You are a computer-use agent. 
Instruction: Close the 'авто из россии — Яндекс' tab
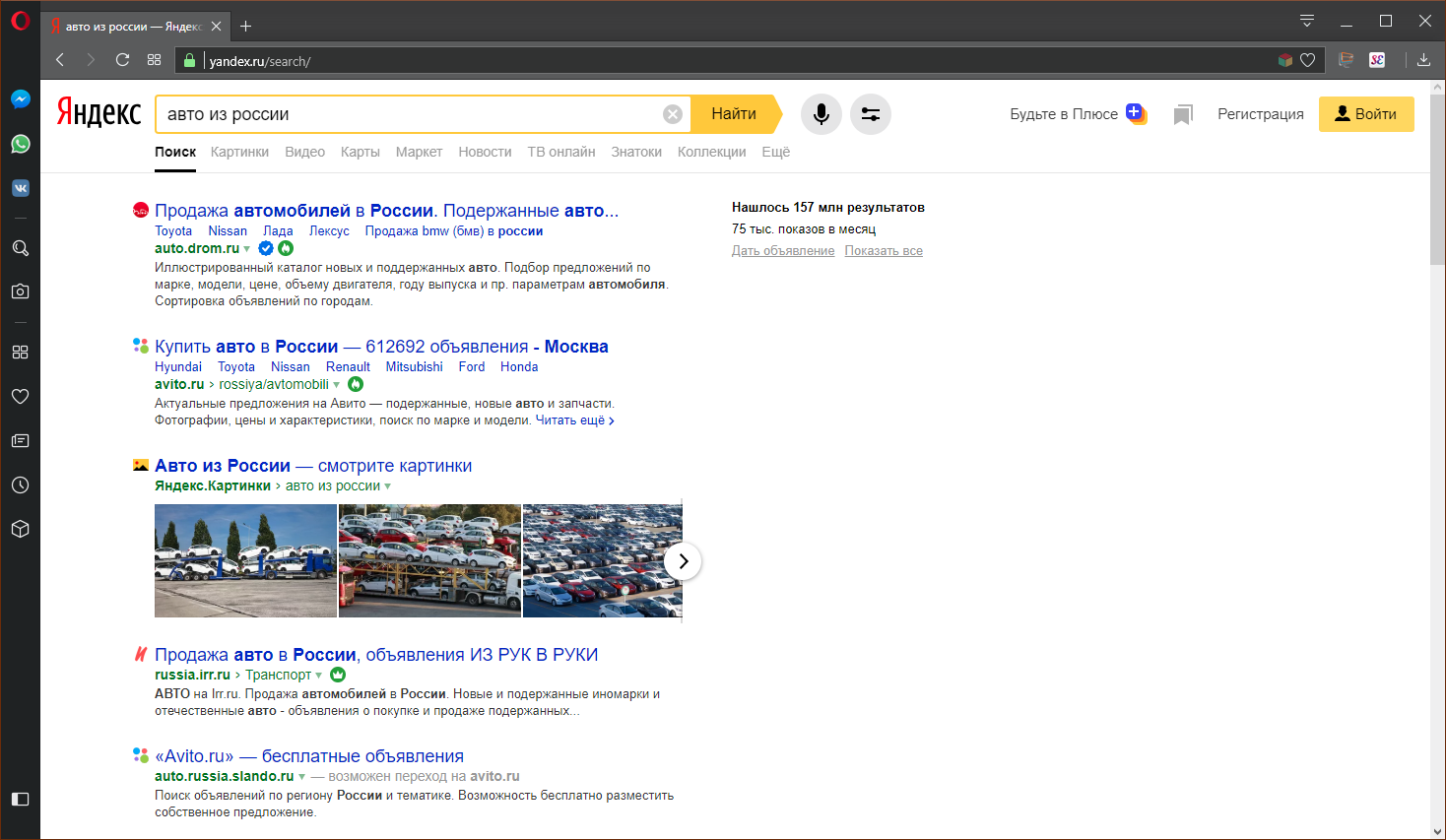[217, 27]
